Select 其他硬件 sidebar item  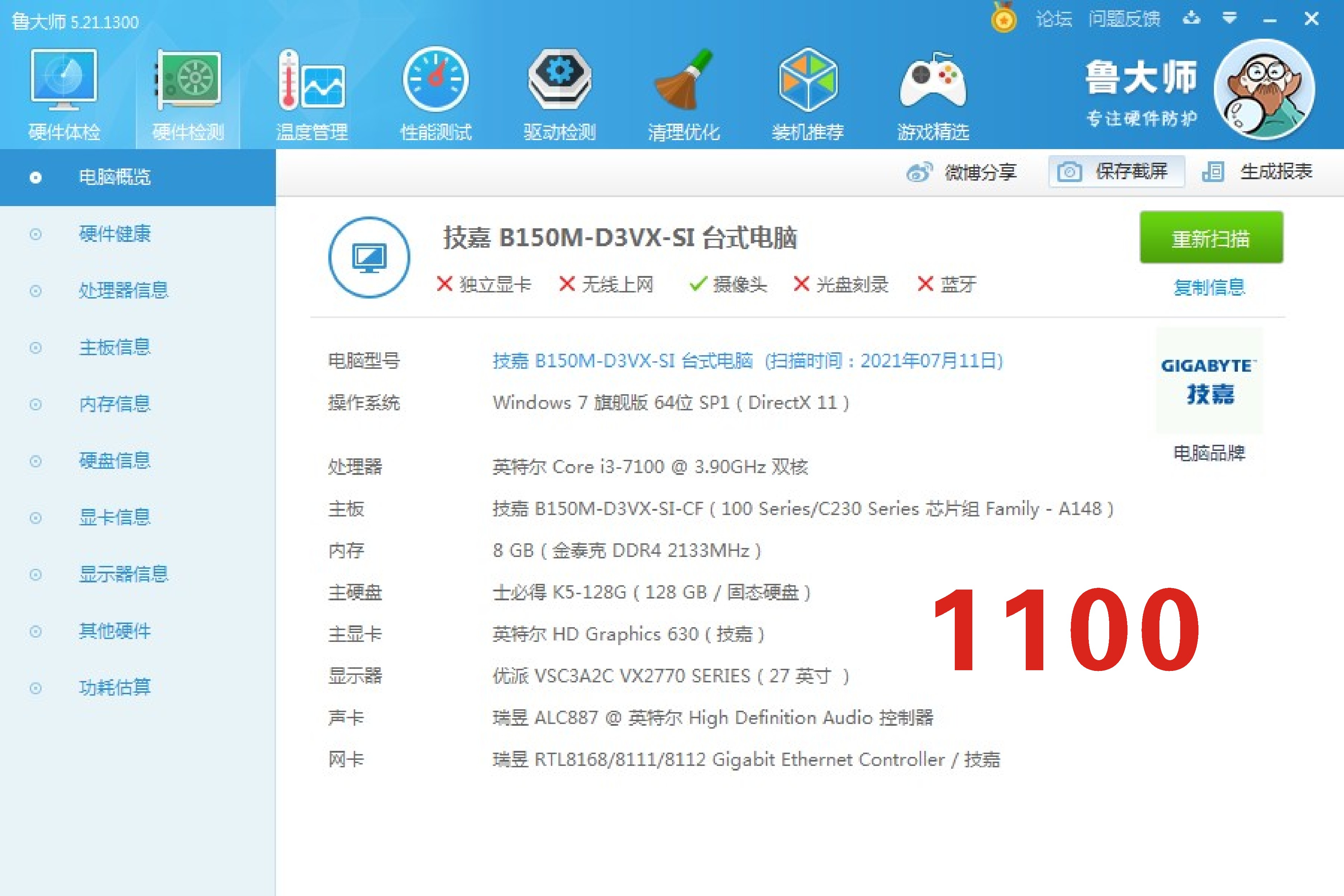(x=138, y=631)
